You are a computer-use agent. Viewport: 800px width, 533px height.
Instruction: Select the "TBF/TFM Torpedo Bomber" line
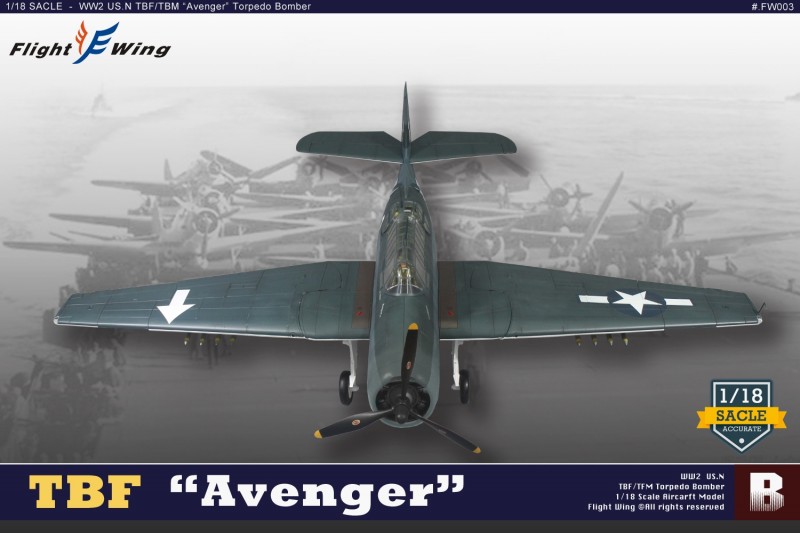pos(671,487)
